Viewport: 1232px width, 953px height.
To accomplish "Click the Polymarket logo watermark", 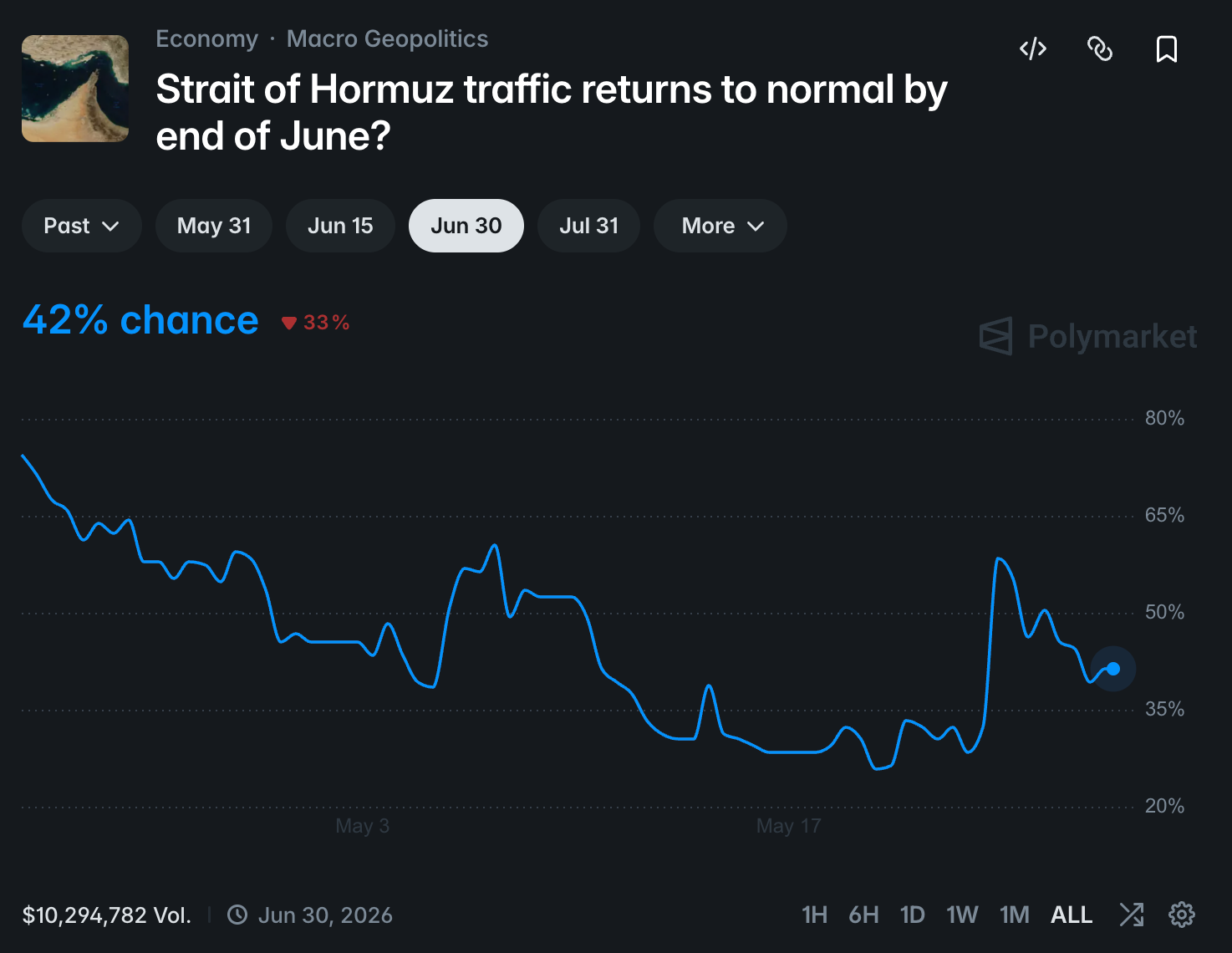I will [x=1088, y=336].
